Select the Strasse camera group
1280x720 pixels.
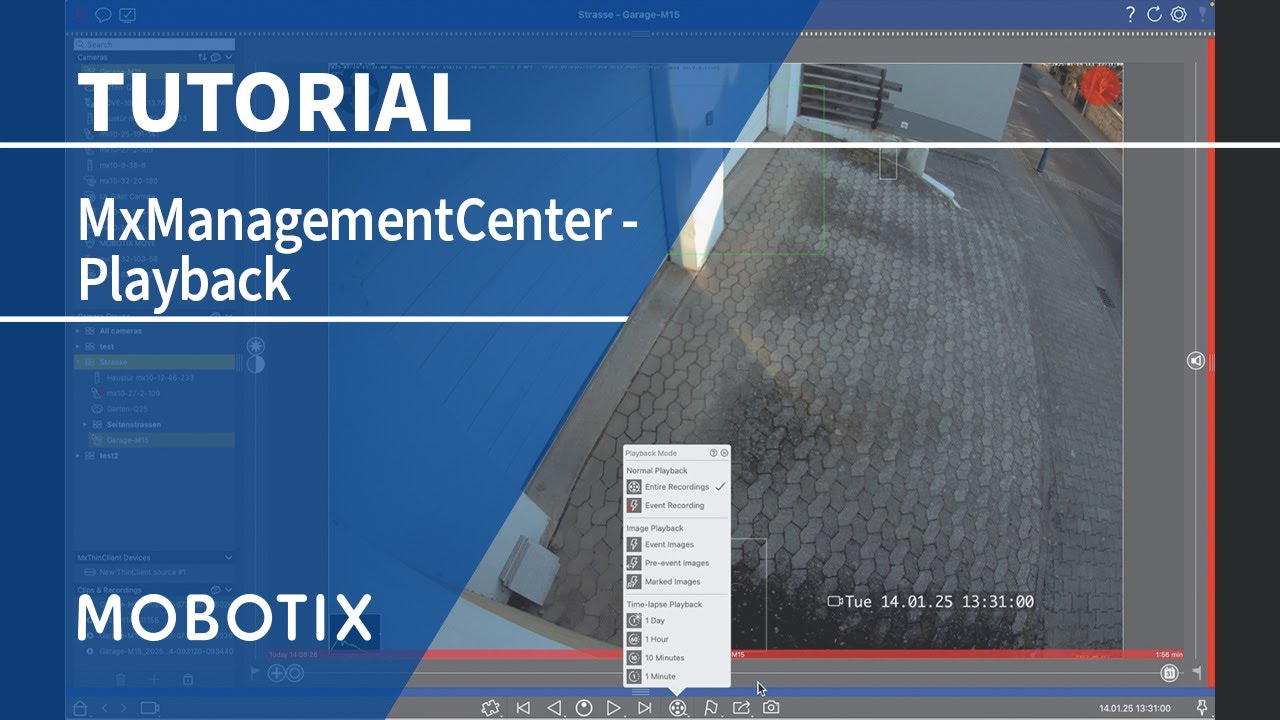pyautogui.click(x=154, y=362)
